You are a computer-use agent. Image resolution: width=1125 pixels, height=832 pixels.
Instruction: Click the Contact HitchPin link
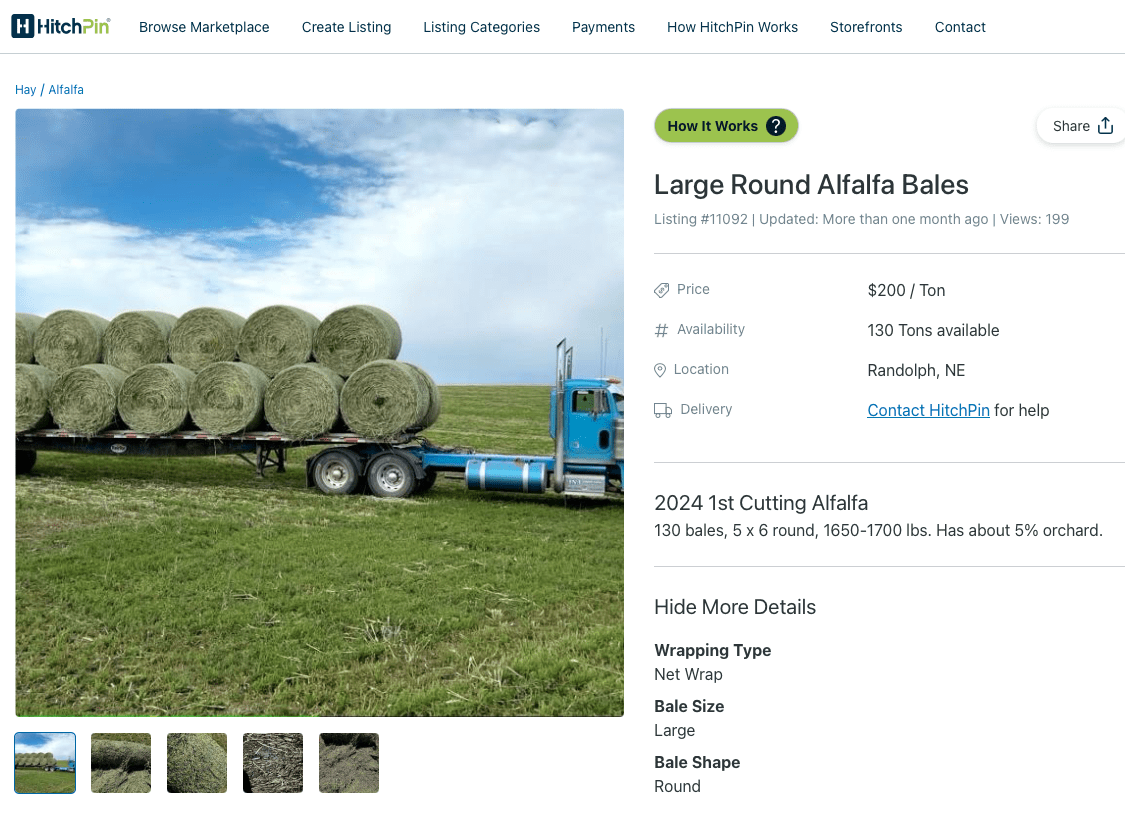click(x=928, y=410)
